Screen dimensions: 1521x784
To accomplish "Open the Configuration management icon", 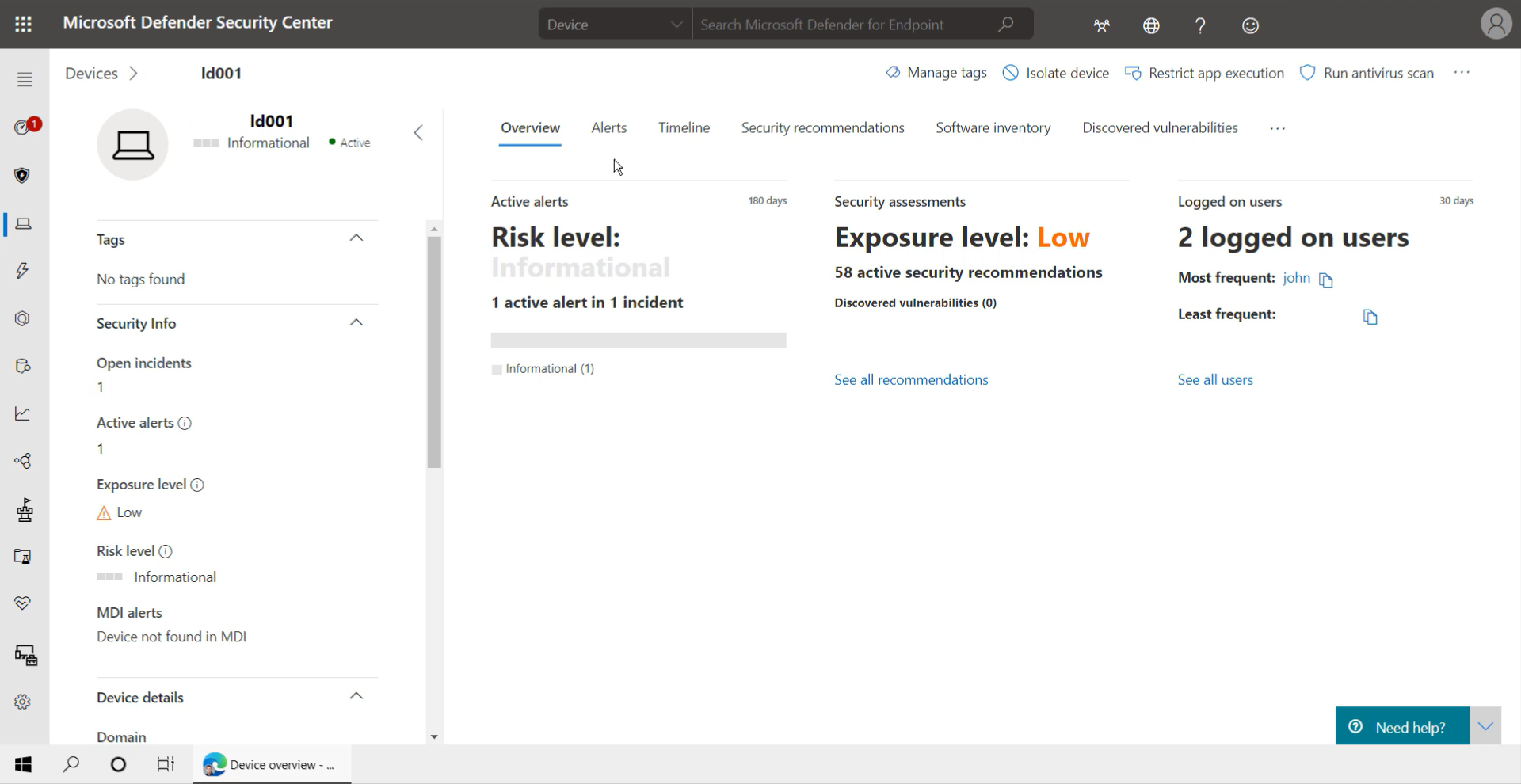I will coord(26,655).
